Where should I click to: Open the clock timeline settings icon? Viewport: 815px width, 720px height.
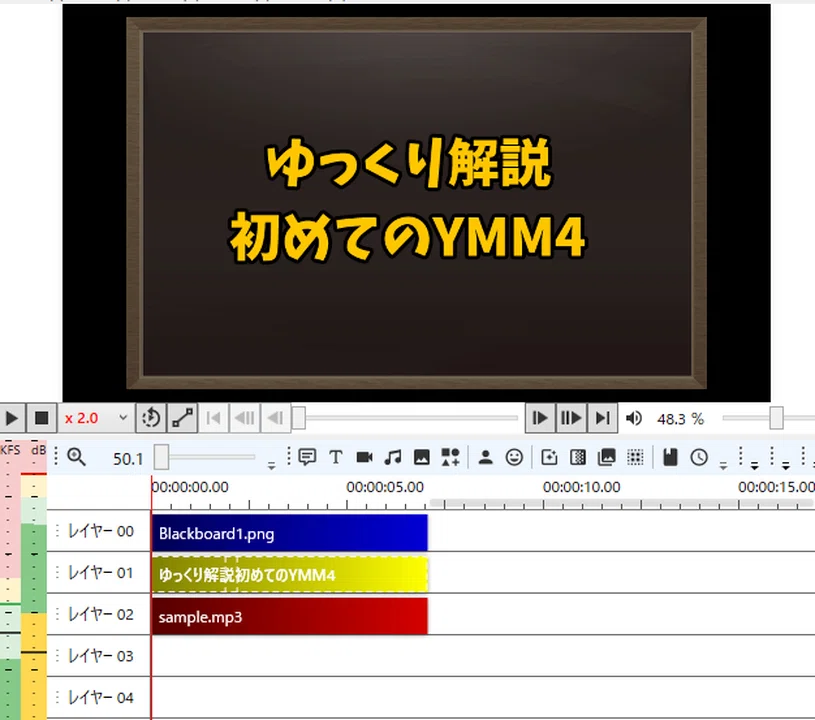coord(699,457)
